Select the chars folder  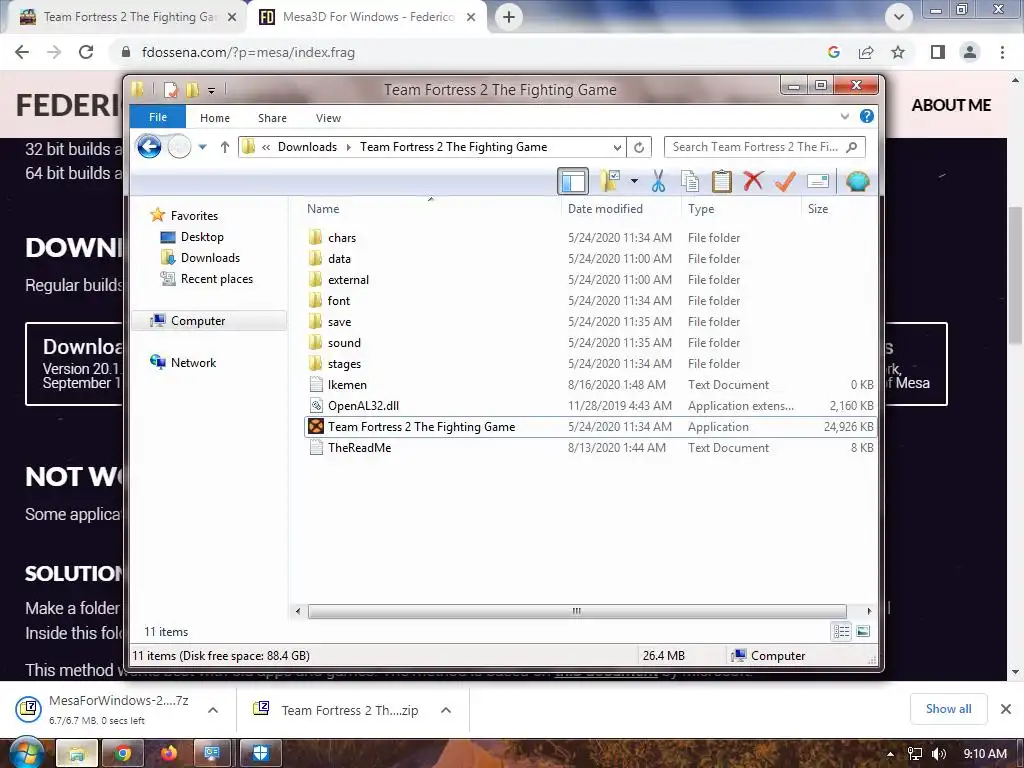[x=590, y=238]
